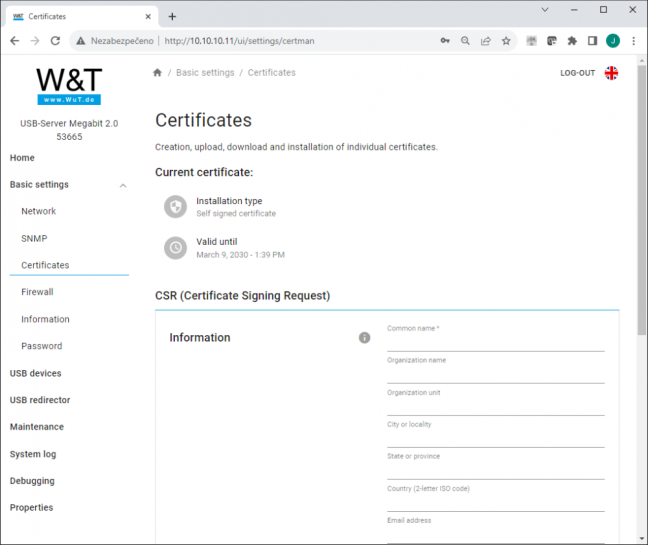The image size is (648, 545).
Task: Share this page via share icon
Action: (x=486, y=41)
